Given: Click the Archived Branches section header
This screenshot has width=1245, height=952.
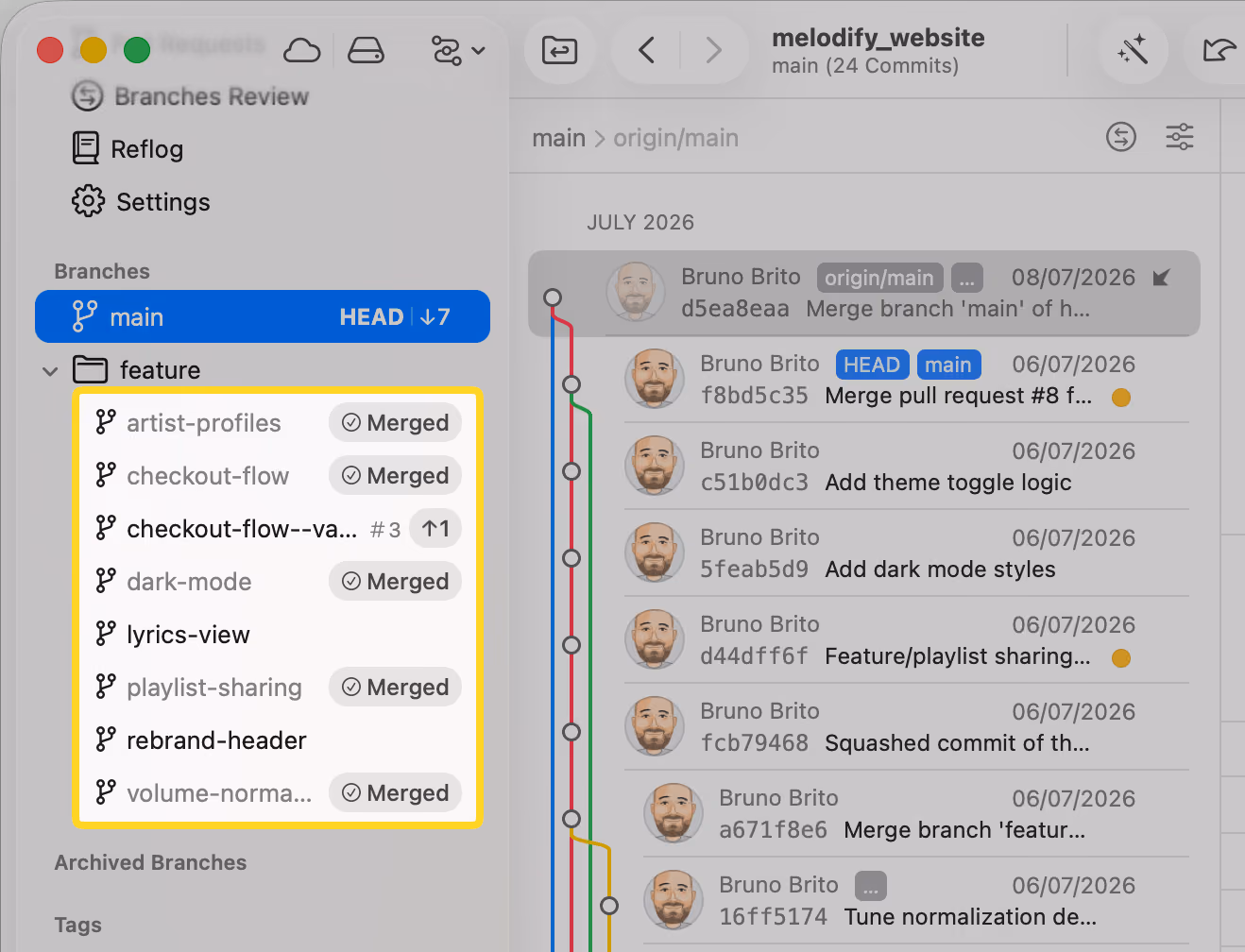Looking at the screenshot, I should coord(150,862).
